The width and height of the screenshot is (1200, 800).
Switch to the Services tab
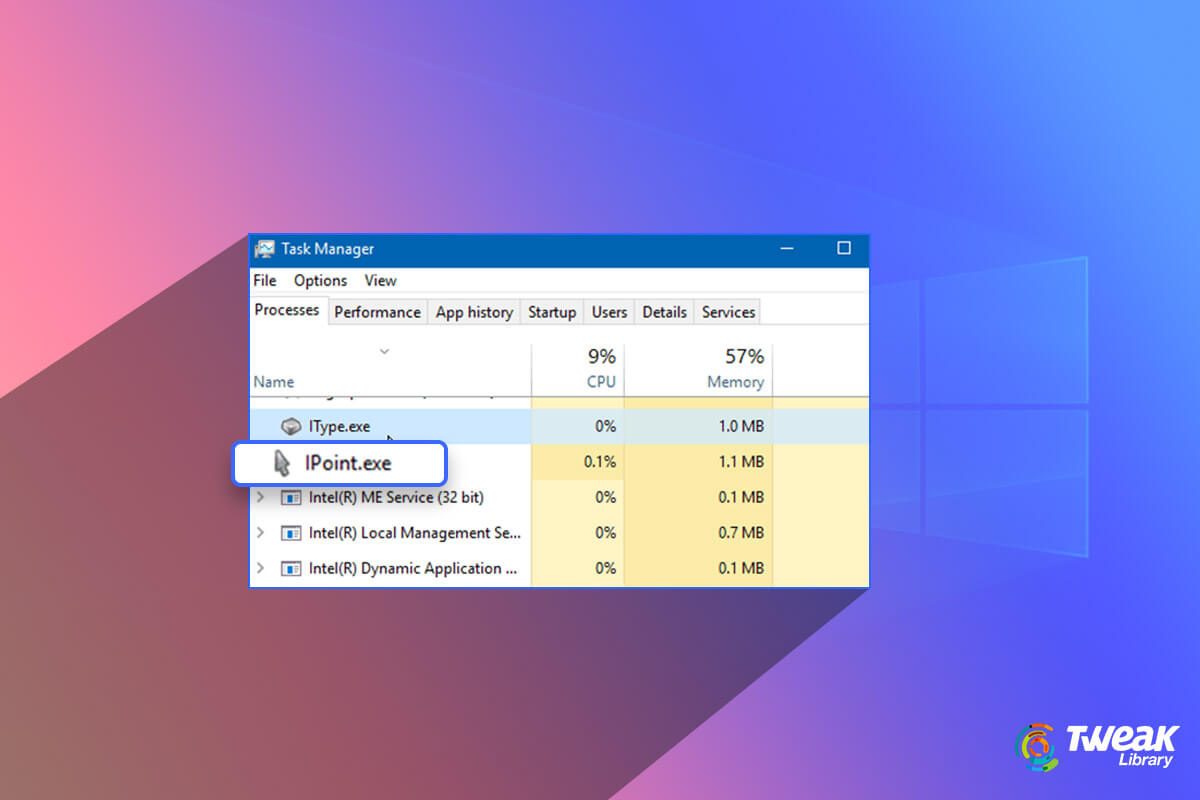pyautogui.click(x=727, y=312)
